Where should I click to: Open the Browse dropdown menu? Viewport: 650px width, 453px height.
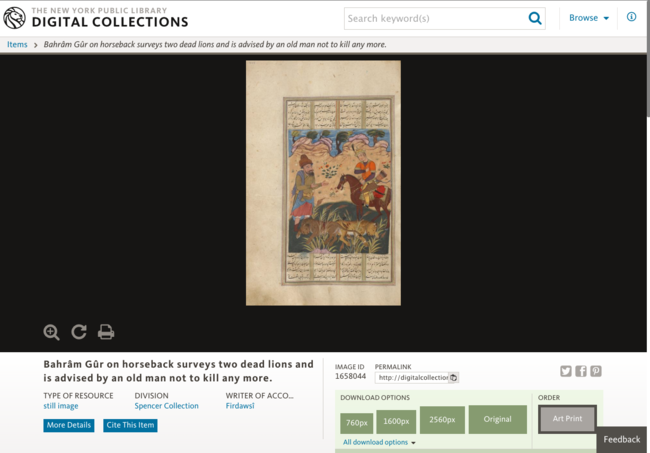click(589, 18)
